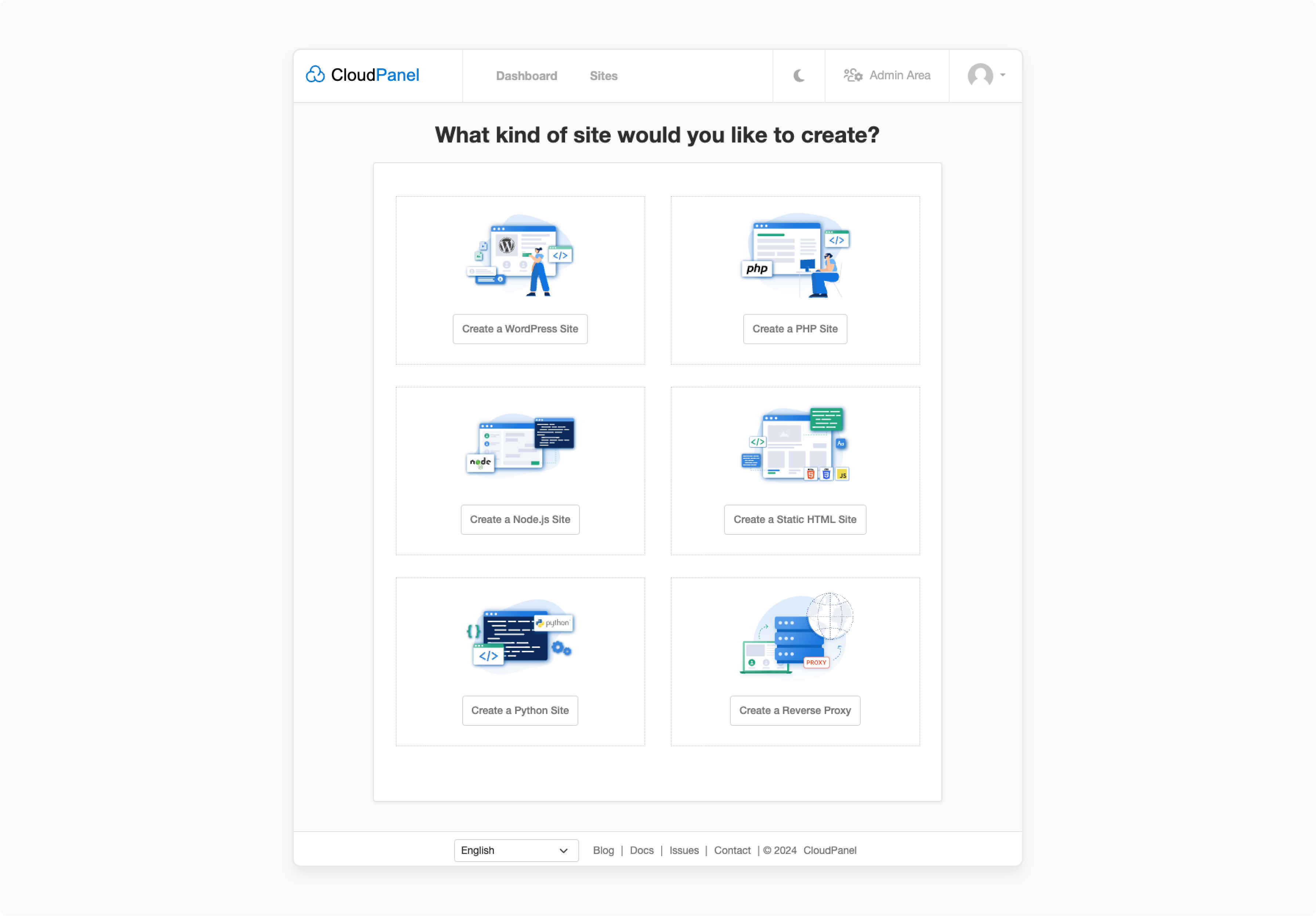Click the WordPress site illustration

point(520,256)
